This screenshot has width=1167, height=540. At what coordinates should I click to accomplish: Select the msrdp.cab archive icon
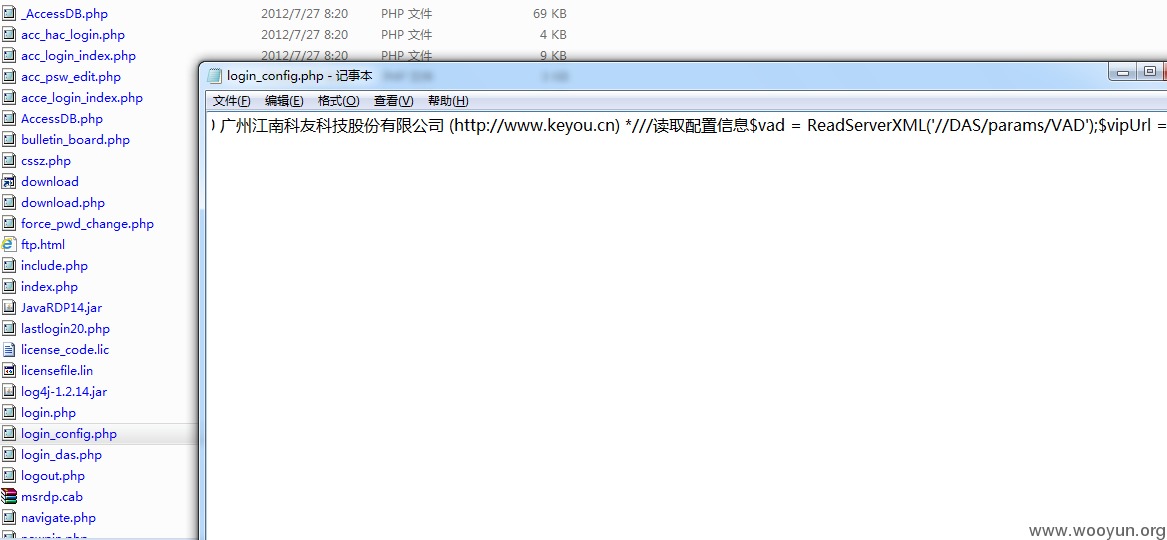coord(10,497)
